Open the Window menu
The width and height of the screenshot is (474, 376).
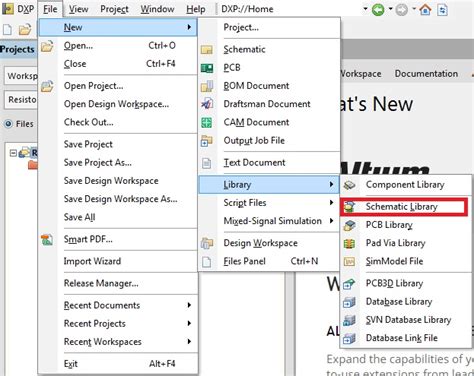(157, 9)
